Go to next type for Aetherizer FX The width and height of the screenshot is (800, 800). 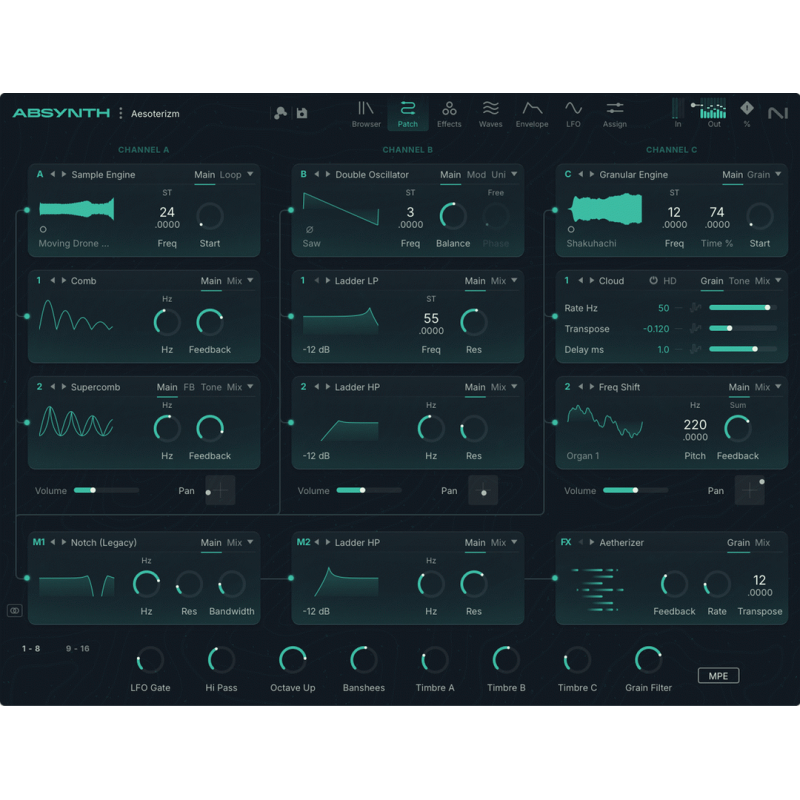[592, 542]
